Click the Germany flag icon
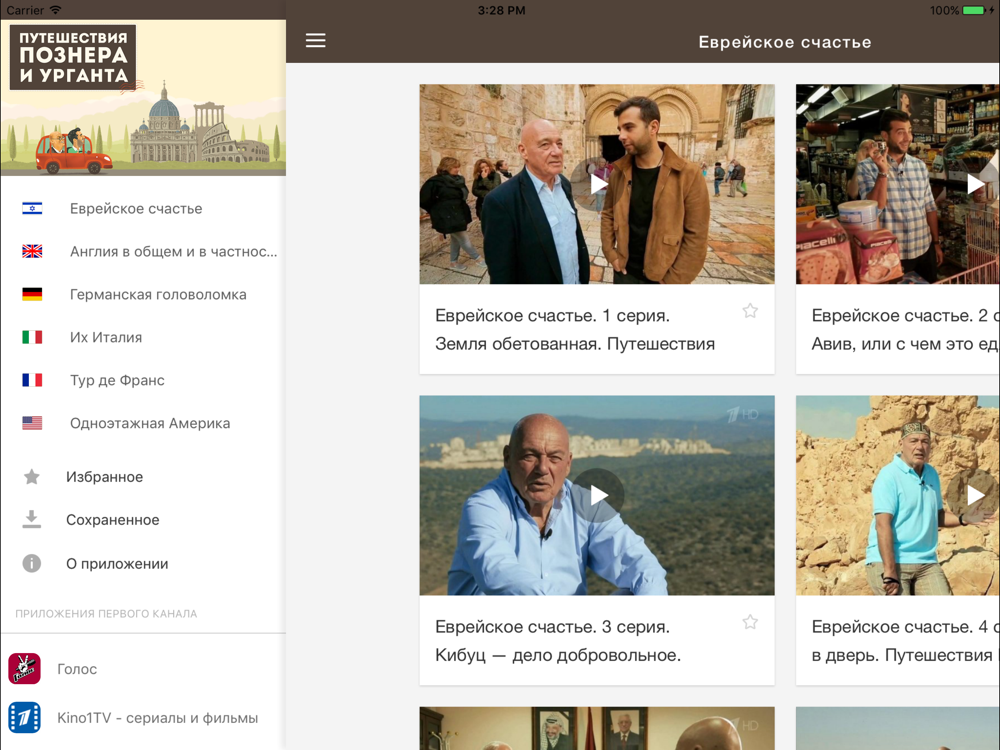The height and width of the screenshot is (750, 1000). click(32, 294)
